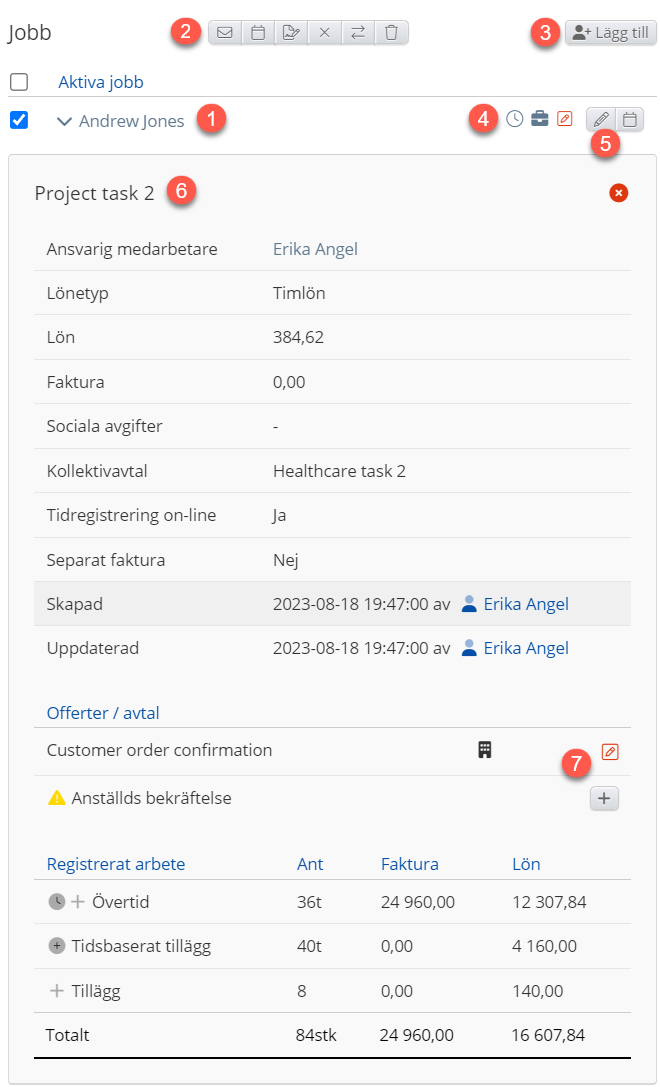Expand the Övertid row plus sign
660x1087 pixels.
click(x=78, y=902)
